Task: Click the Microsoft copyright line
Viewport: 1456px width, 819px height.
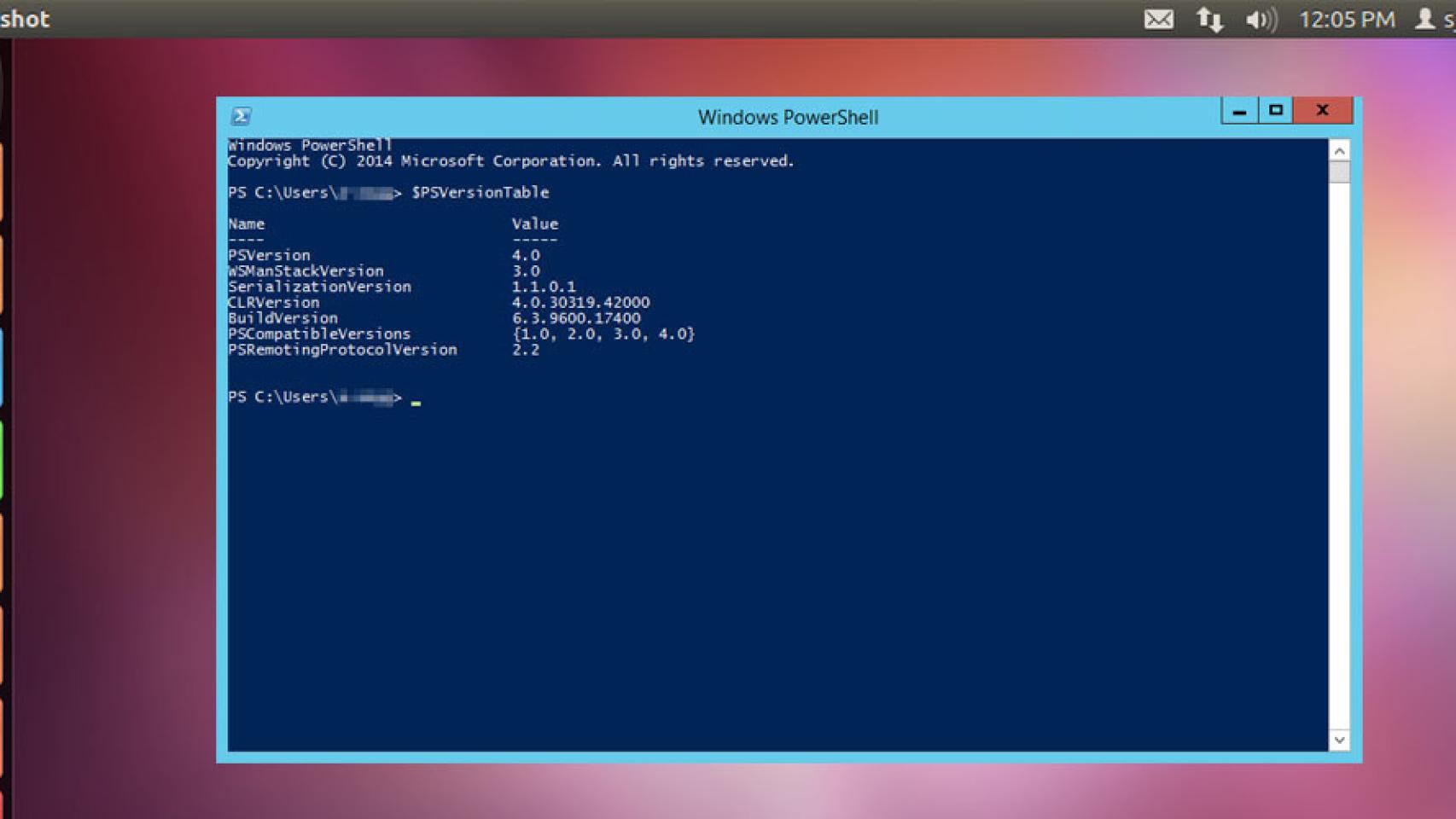Action: point(510,161)
